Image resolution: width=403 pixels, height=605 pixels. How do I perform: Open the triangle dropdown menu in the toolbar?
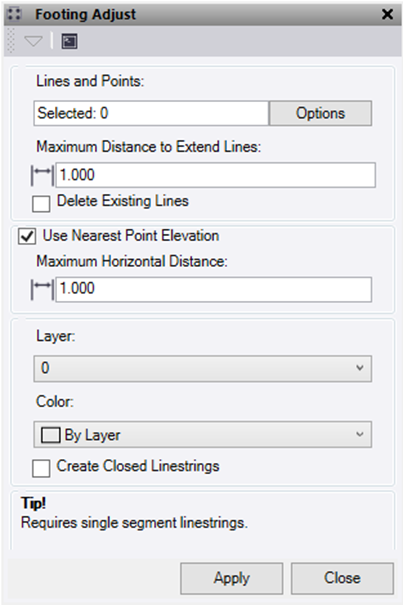[x=33, y=41]
